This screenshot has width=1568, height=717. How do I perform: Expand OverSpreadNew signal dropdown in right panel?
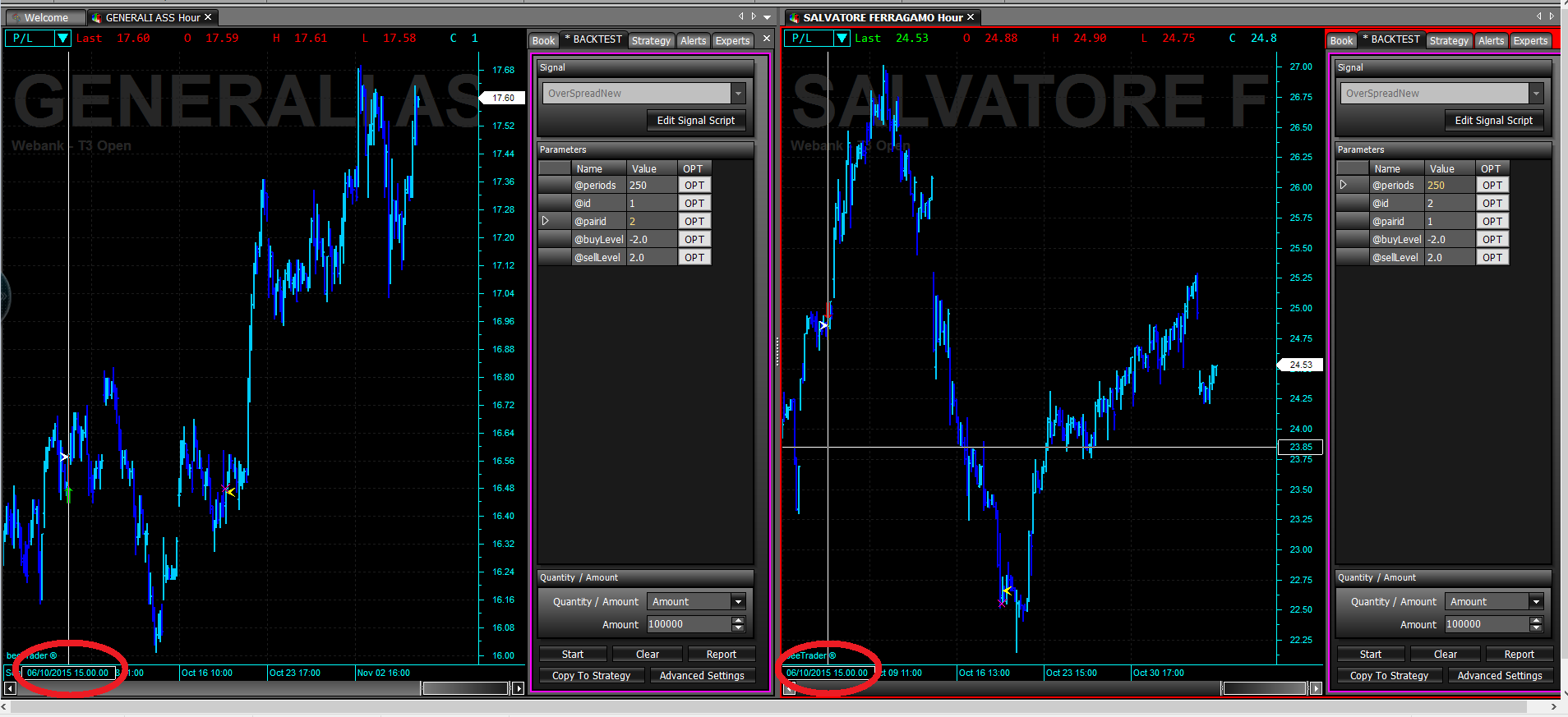point(1536,94)
